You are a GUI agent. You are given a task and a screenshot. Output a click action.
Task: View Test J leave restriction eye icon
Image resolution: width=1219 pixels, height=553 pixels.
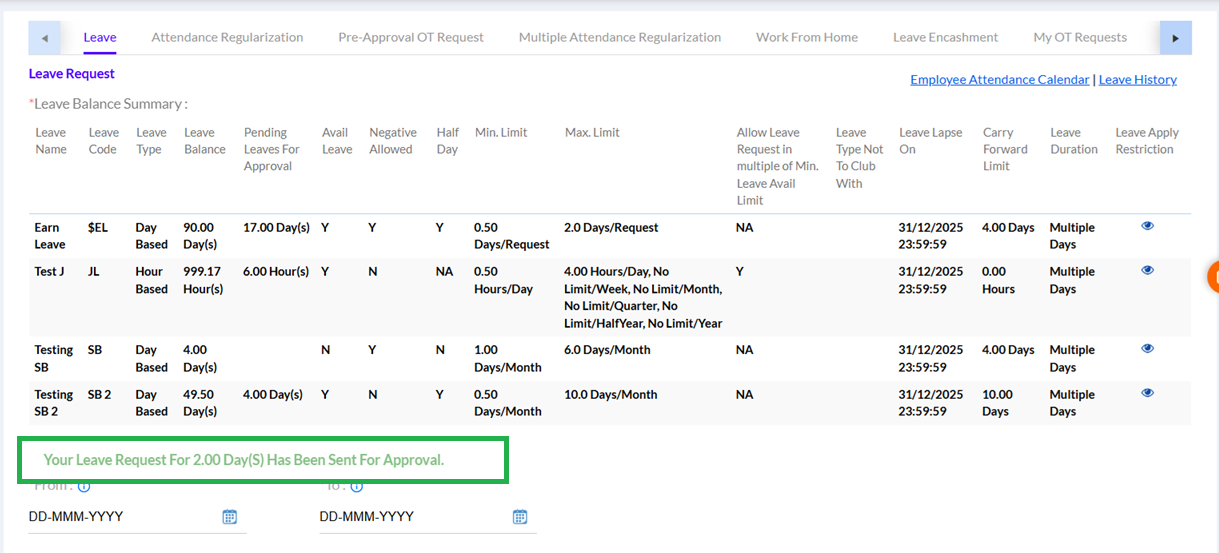click(x=1147, y=270)
